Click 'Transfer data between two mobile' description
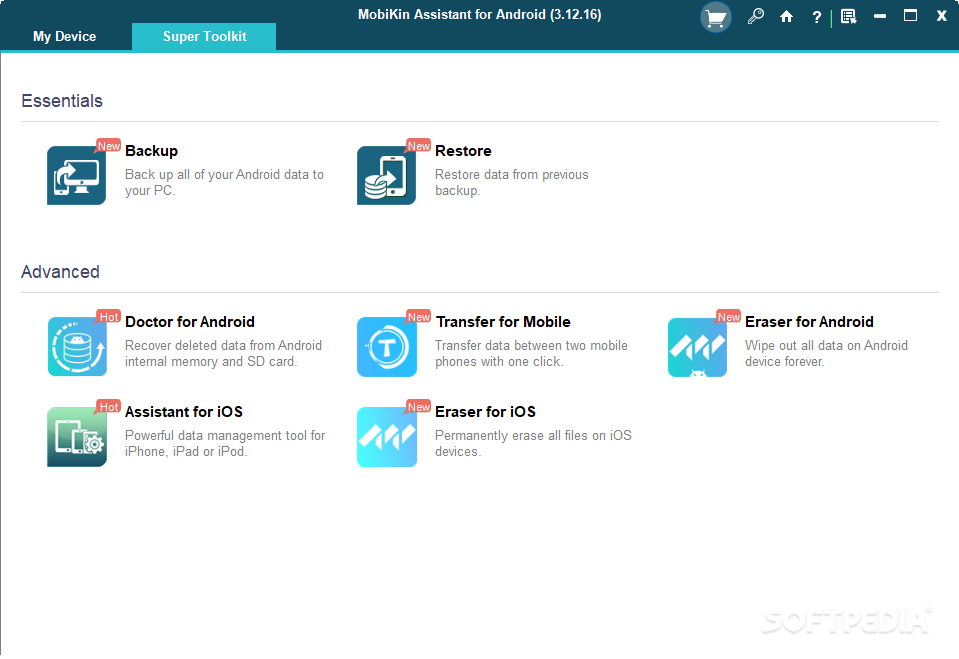This screenshot has width=959, height=659. pyautogui.click(x=531, y=354)
